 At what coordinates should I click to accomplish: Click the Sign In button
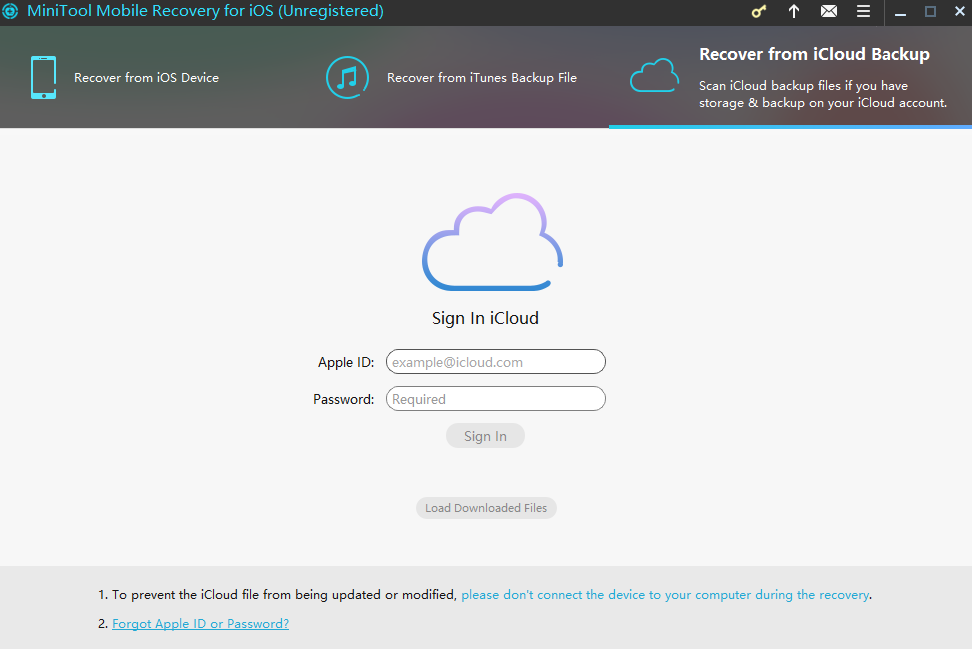pyautogui.click(x=485, y=436)
